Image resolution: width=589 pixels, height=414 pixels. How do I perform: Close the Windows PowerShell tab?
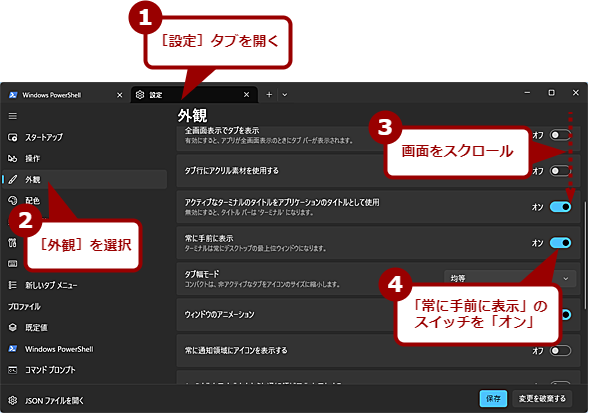(x=119, y=95)
